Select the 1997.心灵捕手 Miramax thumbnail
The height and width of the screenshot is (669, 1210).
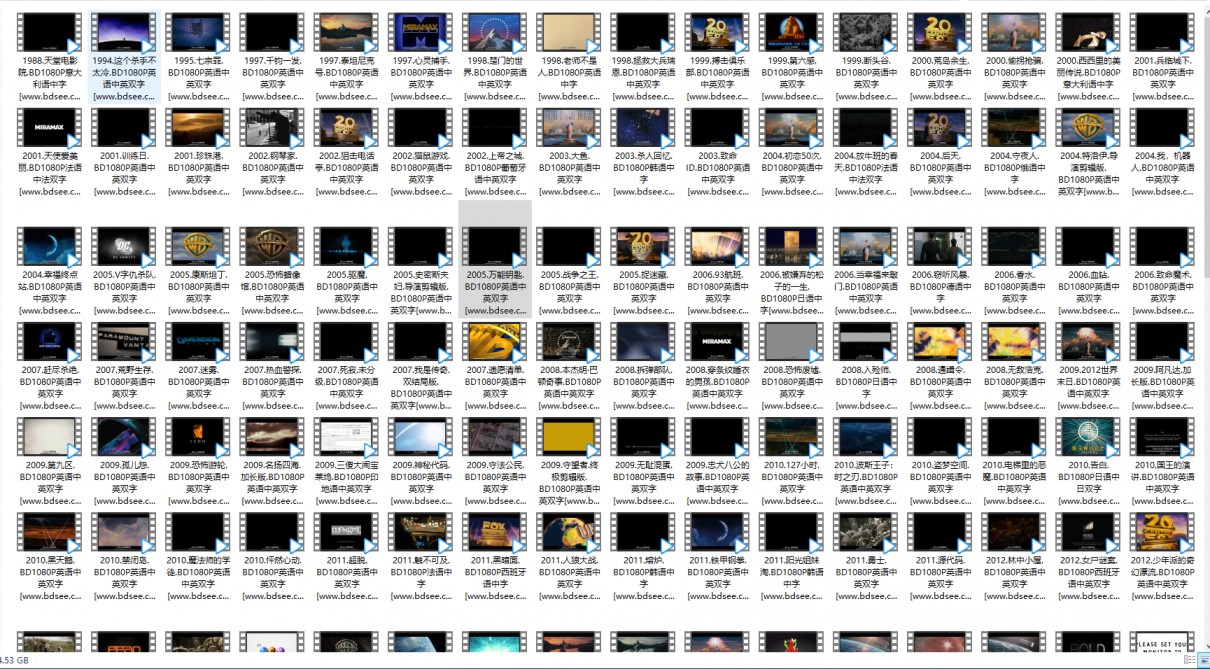coord(421,33)
